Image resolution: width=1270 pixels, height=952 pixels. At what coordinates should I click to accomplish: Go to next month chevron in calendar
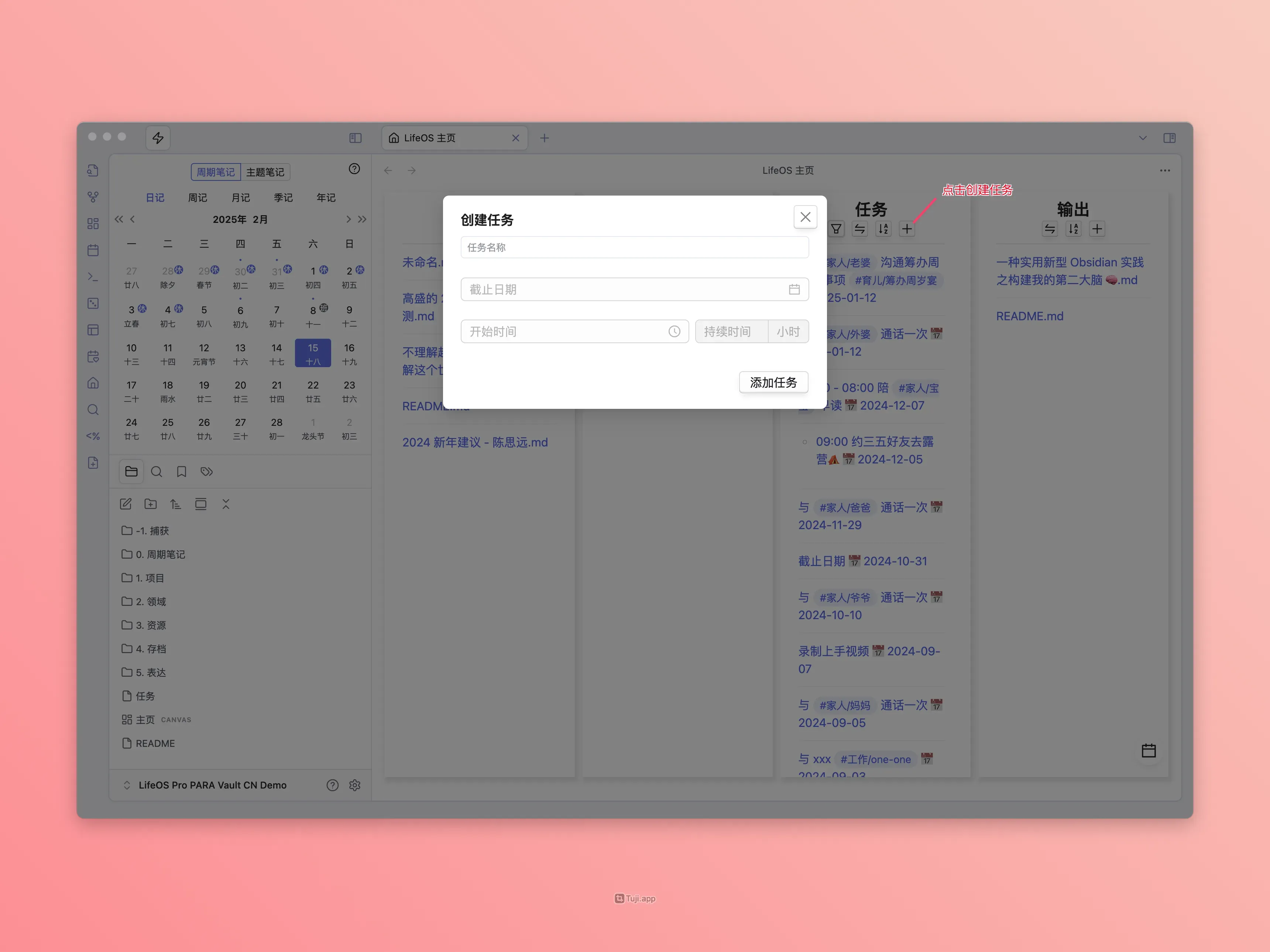point(349,219)
